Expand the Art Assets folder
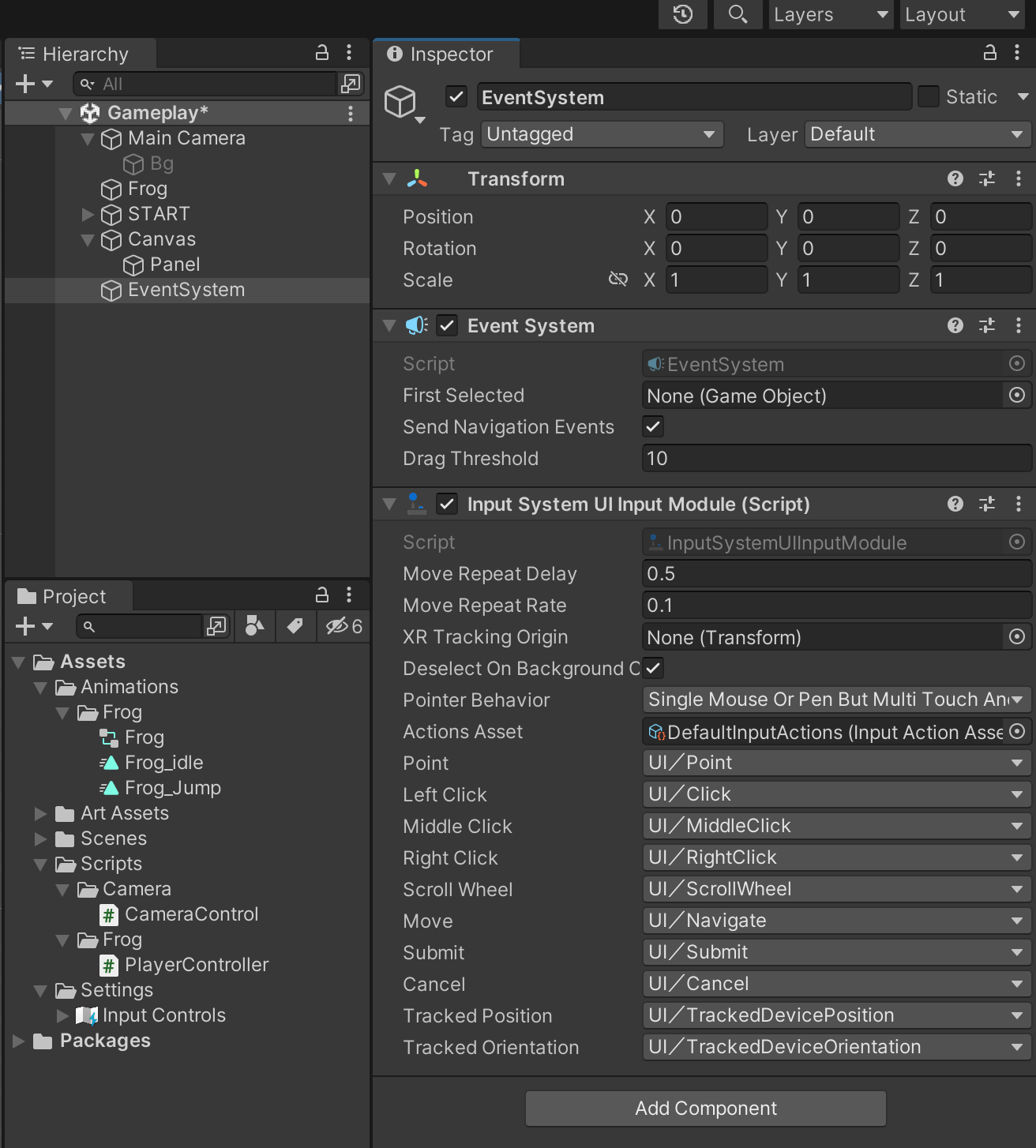The image size is (1036, 1148). click(40, 813)
